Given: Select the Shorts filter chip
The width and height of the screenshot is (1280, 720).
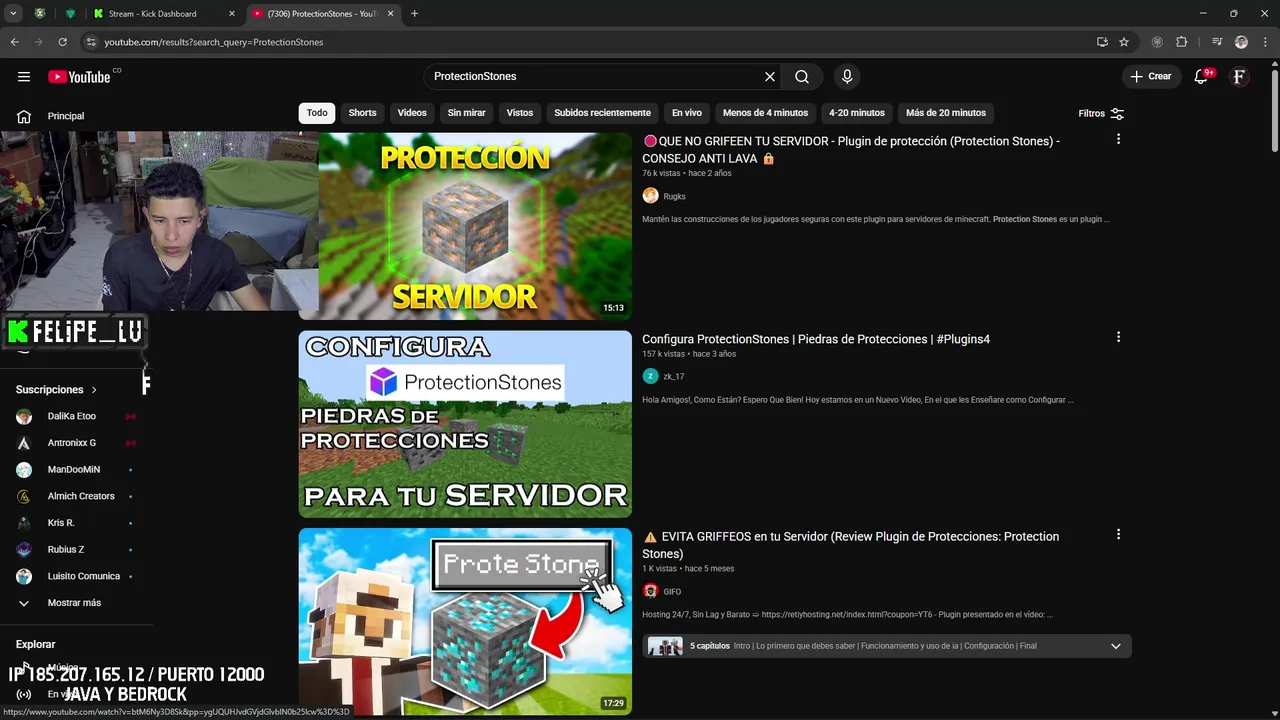Looking at the screenshot, I should pyautogui.click(x=362, y=113).
